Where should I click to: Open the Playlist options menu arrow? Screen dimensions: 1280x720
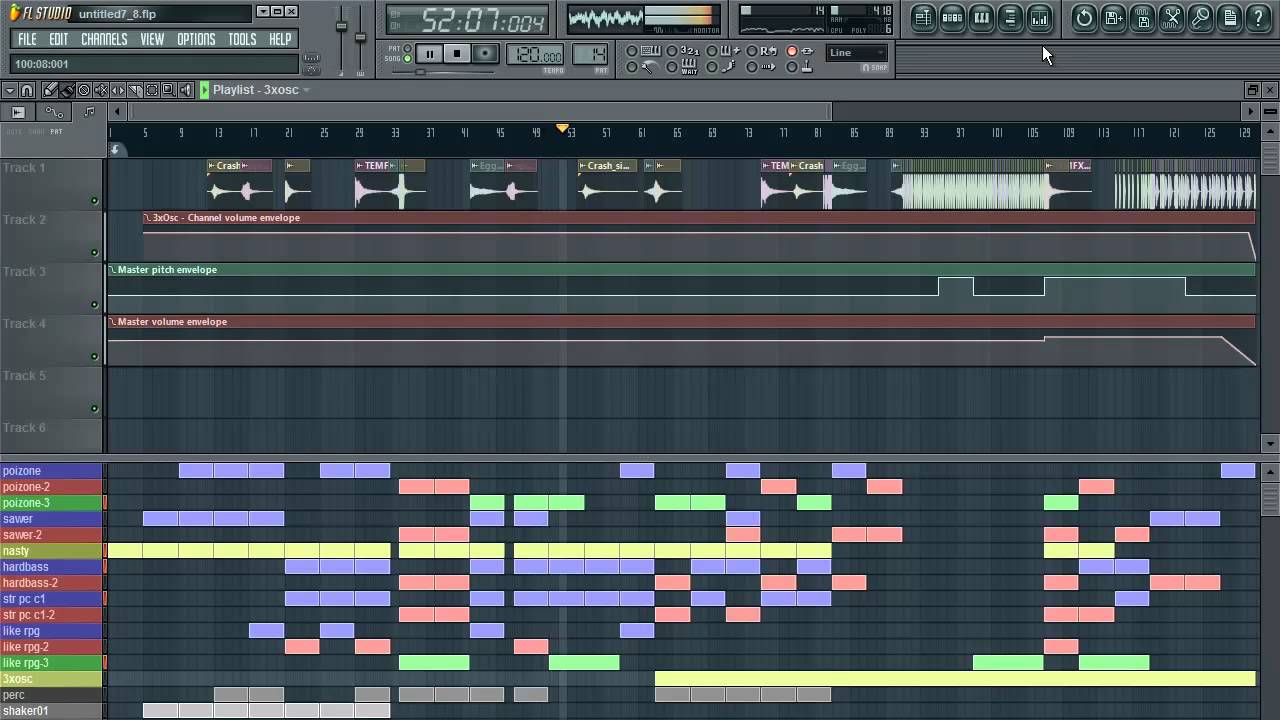(10, 90)
